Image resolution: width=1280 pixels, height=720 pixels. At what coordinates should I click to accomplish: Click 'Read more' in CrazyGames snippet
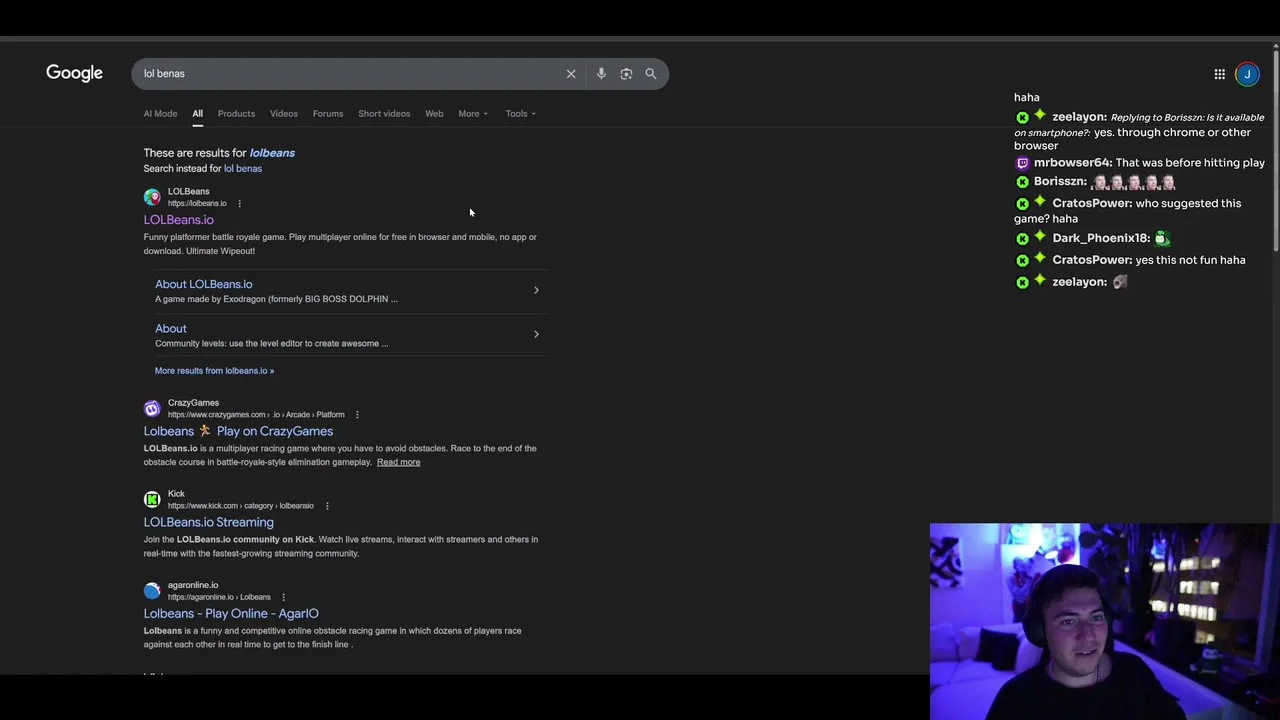point(398,462)
